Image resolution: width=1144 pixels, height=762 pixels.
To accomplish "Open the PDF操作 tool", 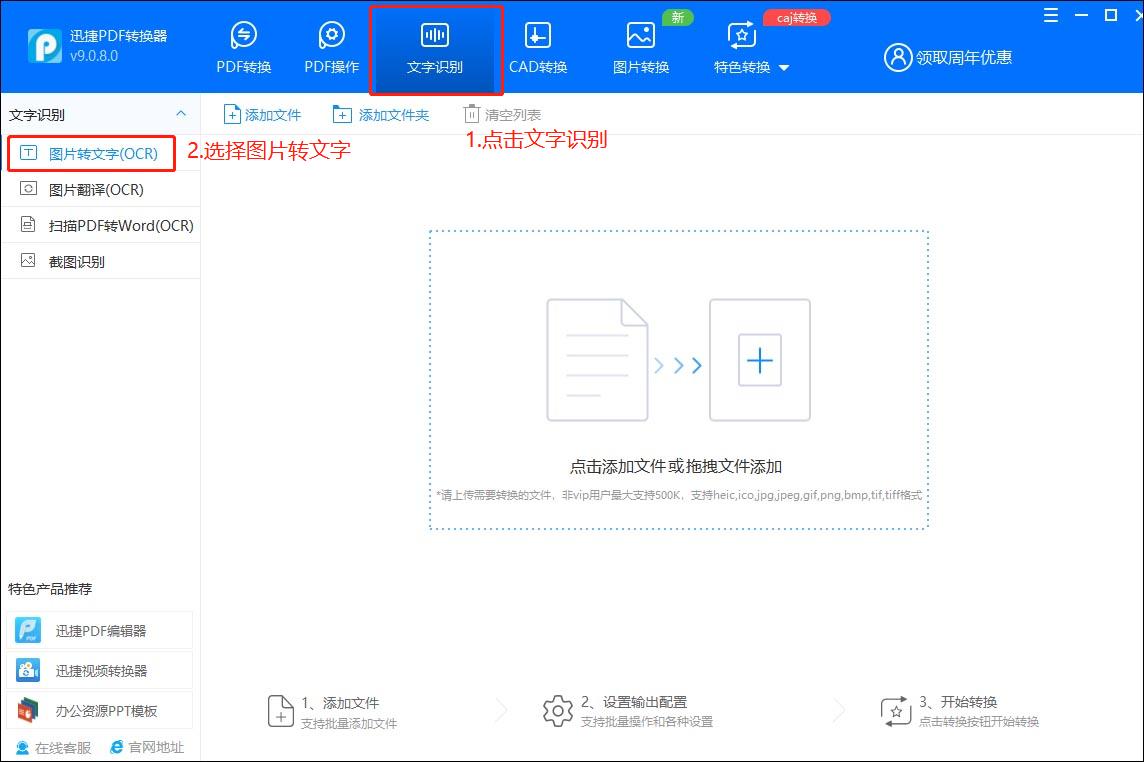I will (330, 45).
